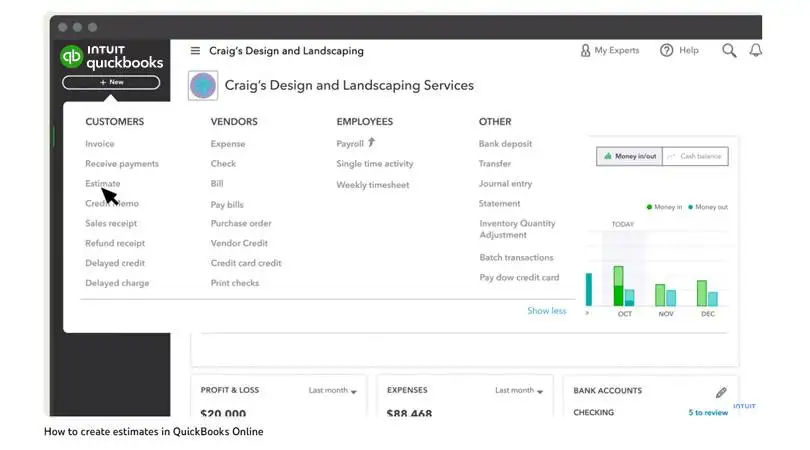Open the hamburger navigation menu
Image resolution: width=810 pixels, height=450 pixels.
(195, 51)
